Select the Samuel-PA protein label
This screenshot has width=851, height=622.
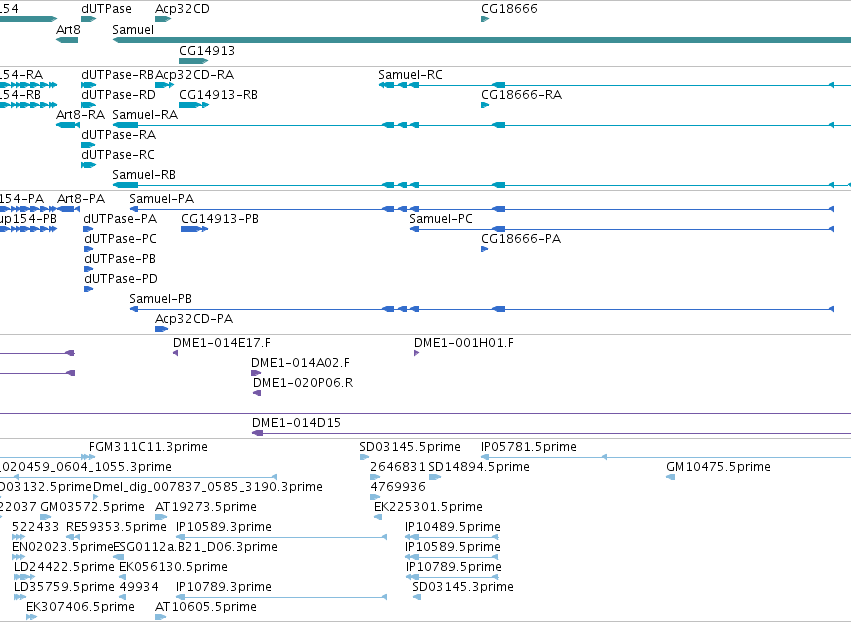(162, 199)
